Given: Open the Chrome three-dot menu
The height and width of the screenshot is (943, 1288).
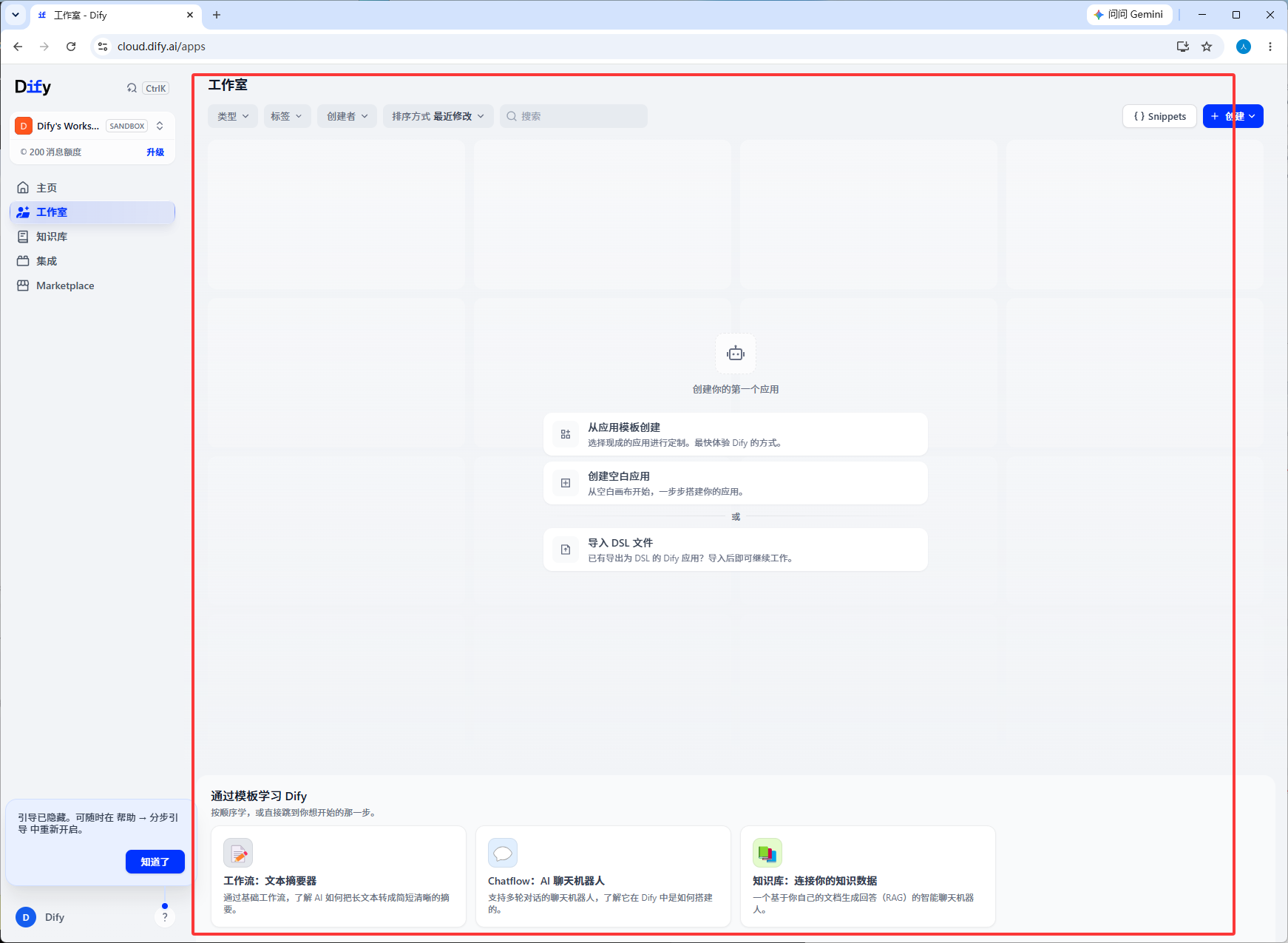Looking at the screenshot, I should pos(1270,47).
